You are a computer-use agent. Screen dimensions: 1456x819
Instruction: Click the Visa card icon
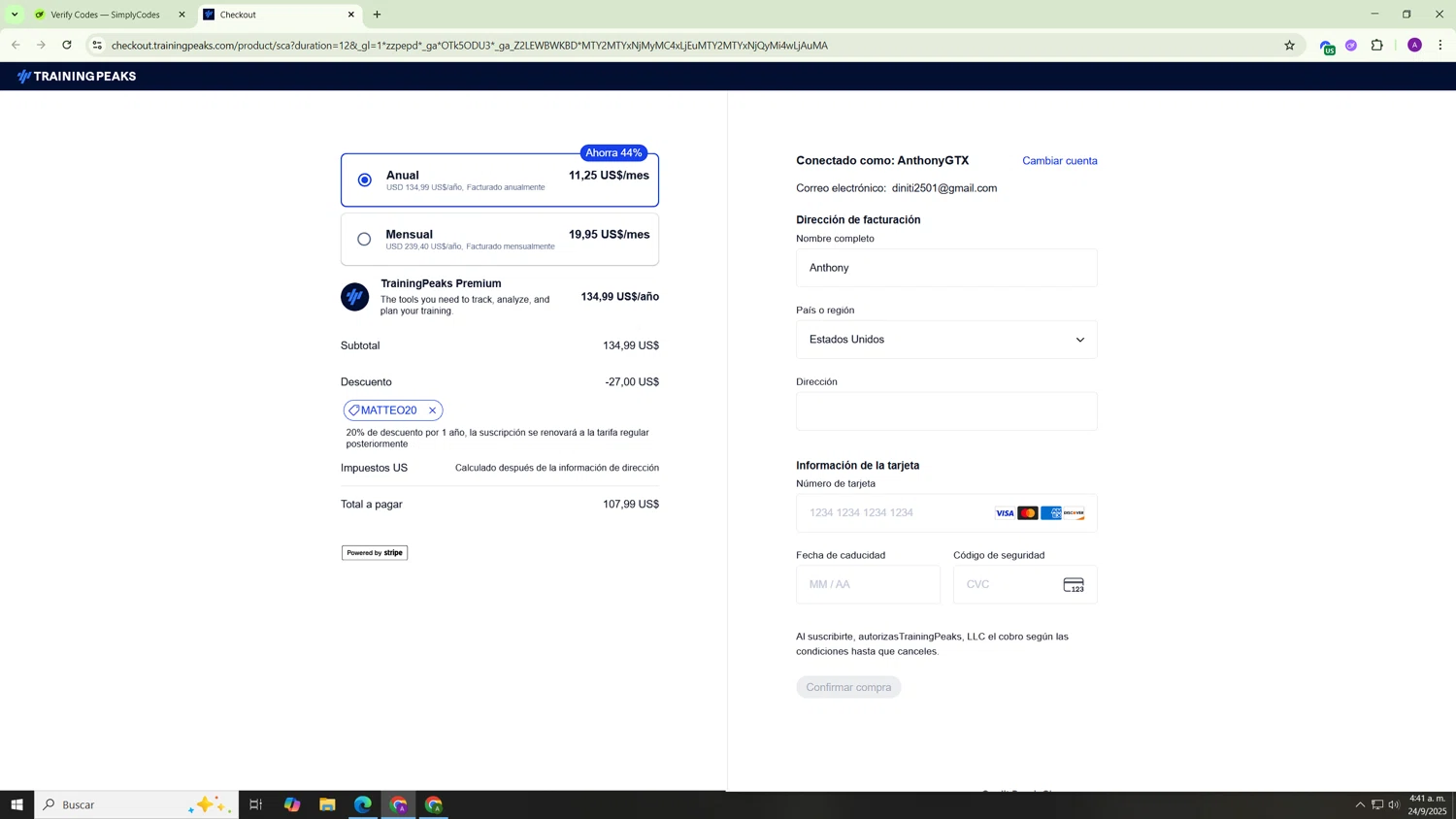pos(1005,513)
